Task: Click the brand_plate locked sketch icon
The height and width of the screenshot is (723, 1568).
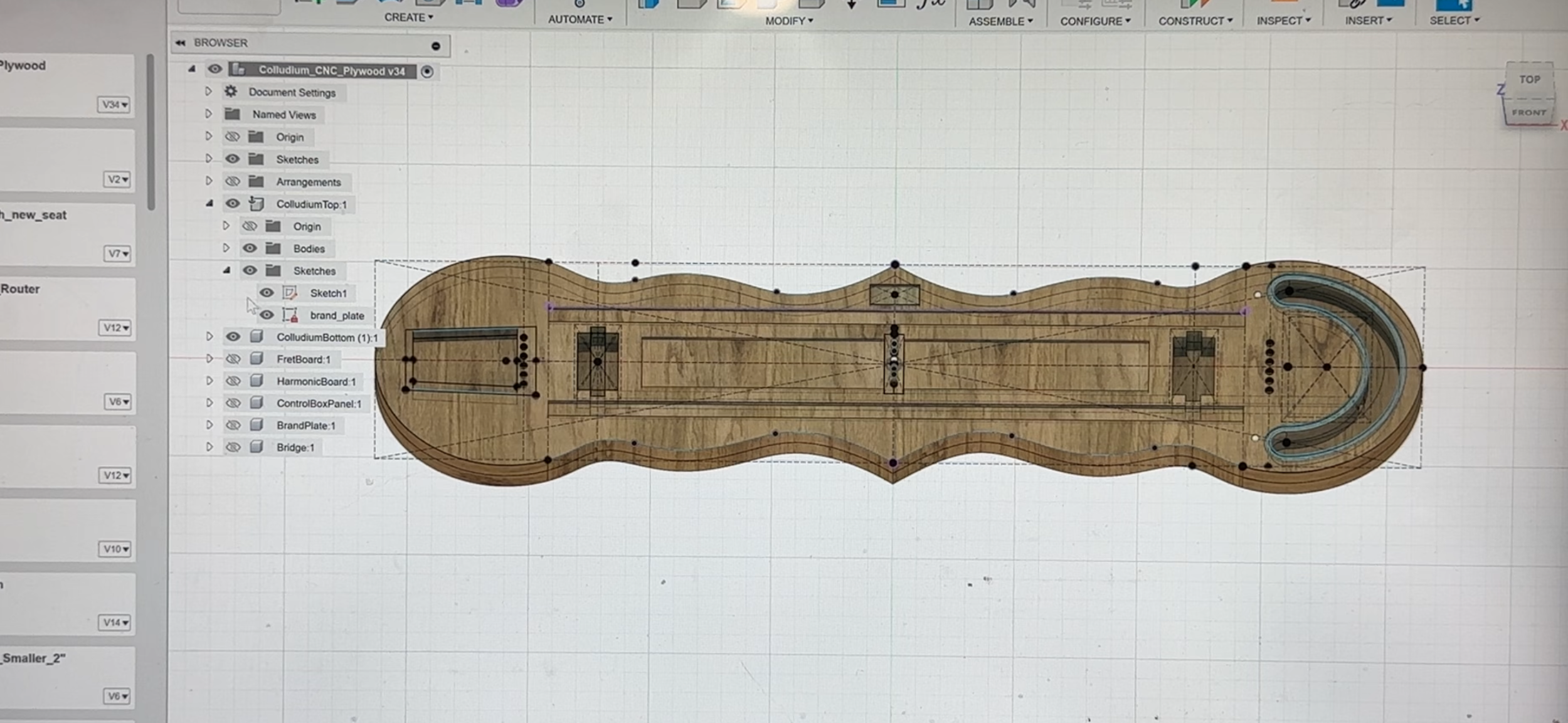Action: [x=290, y=315]
